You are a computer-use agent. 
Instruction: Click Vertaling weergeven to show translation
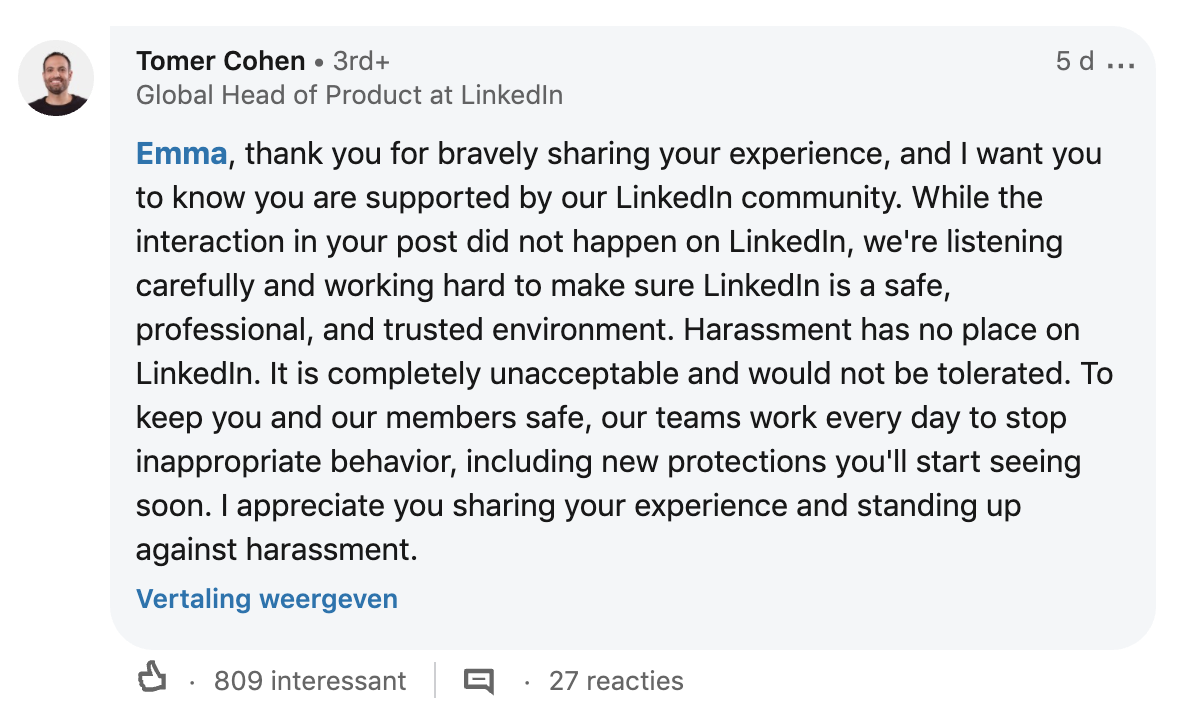tap(267, 599)
